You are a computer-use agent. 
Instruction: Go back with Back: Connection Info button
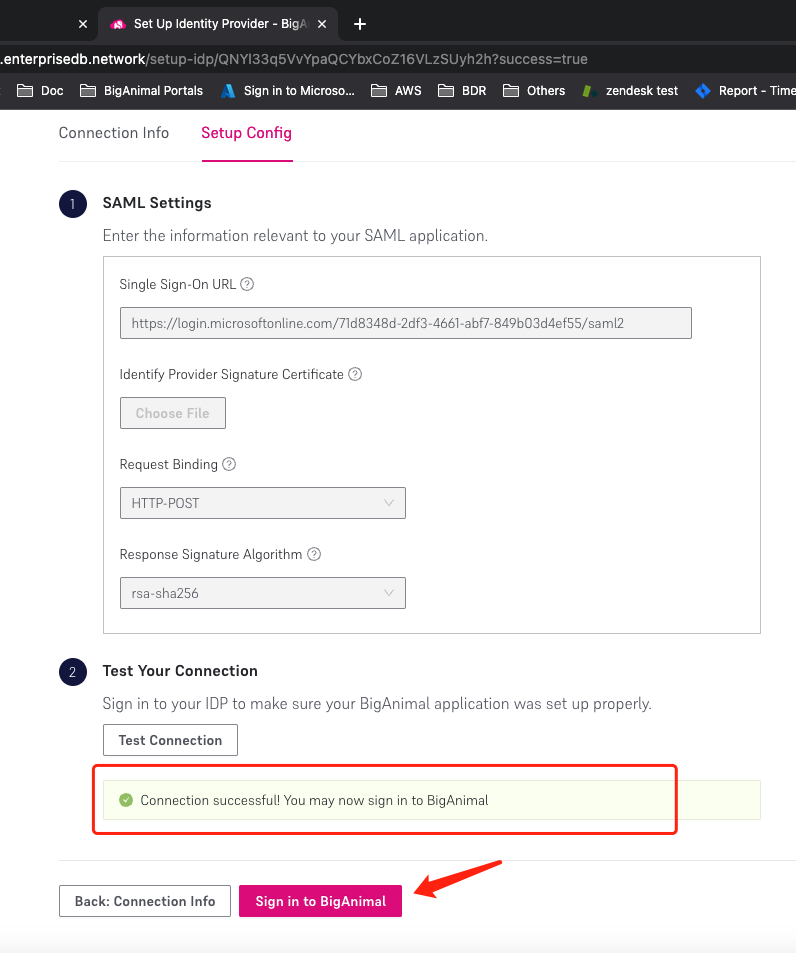[x=145, y=901]
